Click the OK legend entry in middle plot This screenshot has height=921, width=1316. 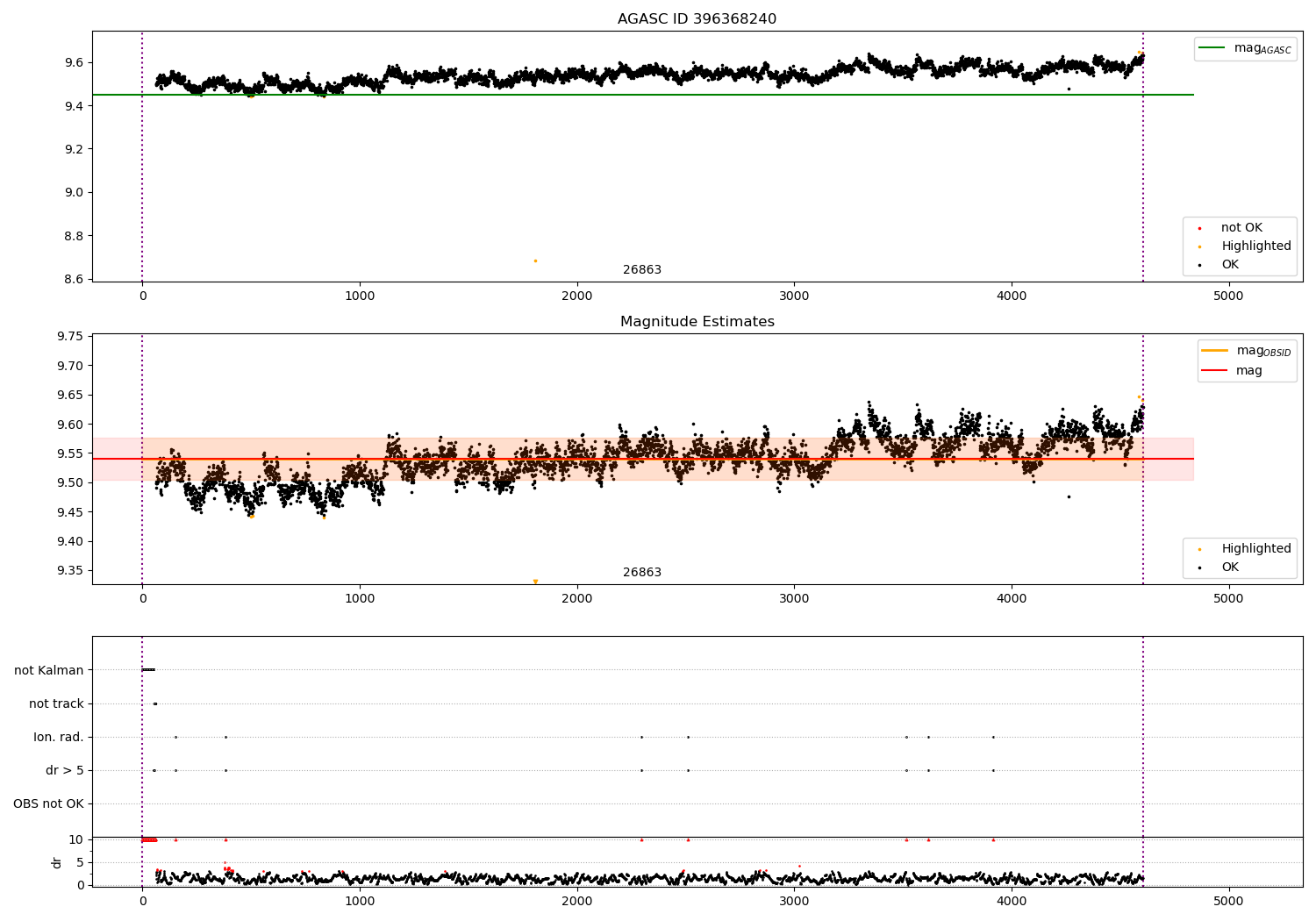coord(1219,567)
